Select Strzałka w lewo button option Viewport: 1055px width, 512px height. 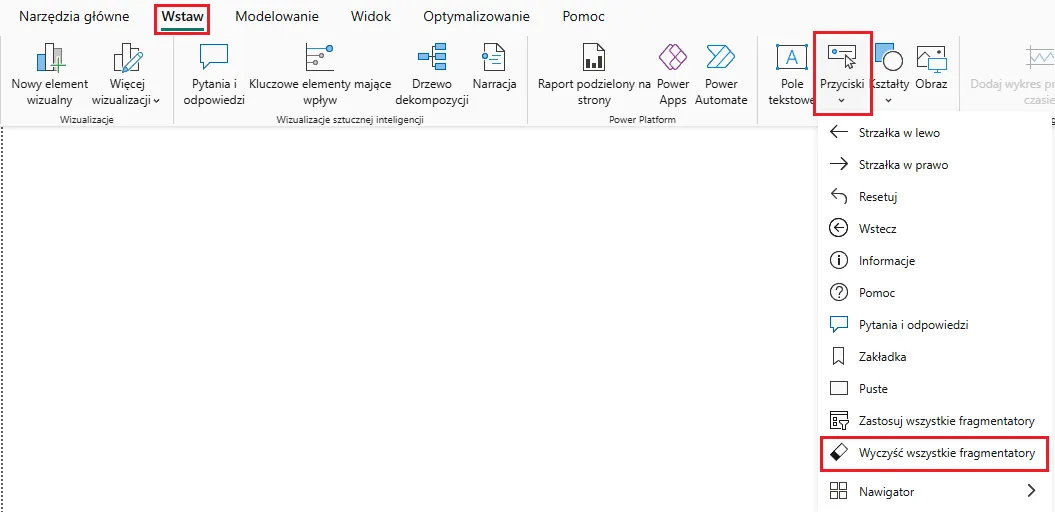coord(898,132)
